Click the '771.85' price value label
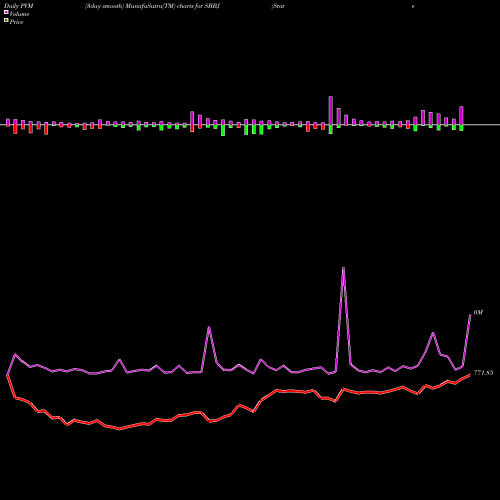 point(483,373)
